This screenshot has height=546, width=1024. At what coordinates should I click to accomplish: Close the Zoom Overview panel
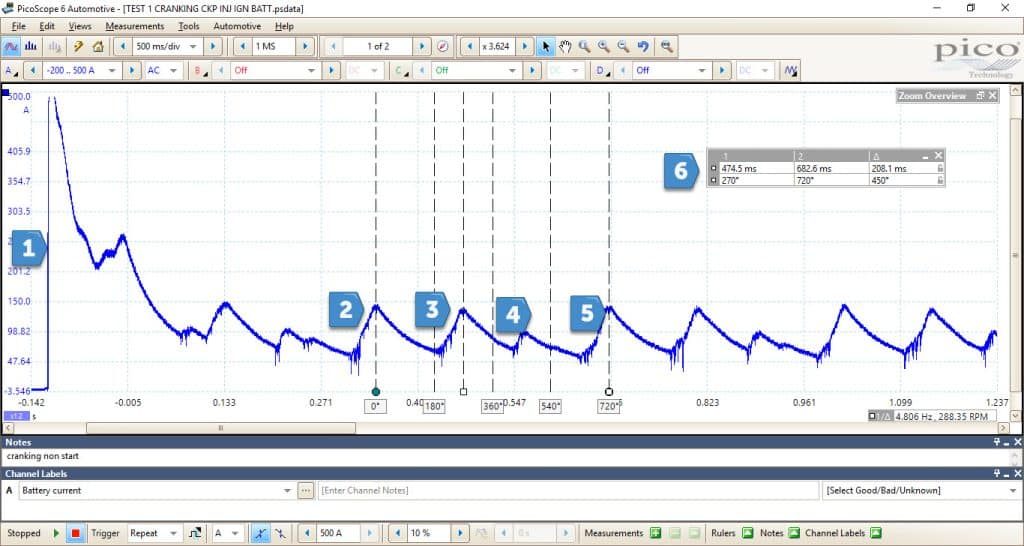click(993, 96)
